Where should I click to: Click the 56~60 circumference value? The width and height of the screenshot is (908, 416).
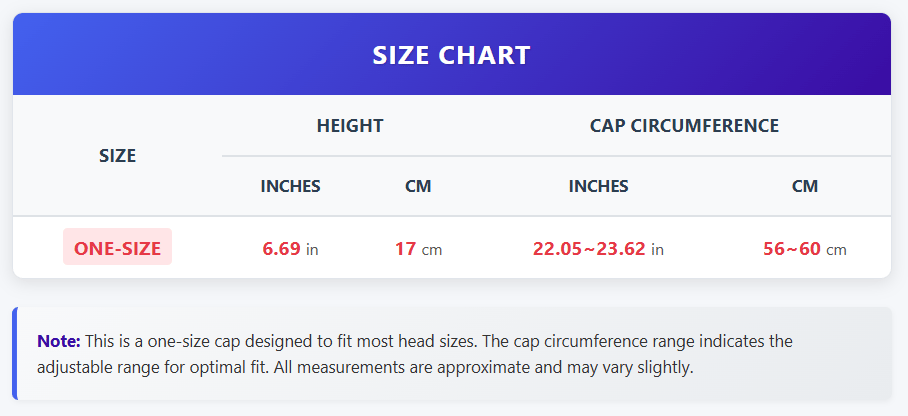(x=791, y=249)
